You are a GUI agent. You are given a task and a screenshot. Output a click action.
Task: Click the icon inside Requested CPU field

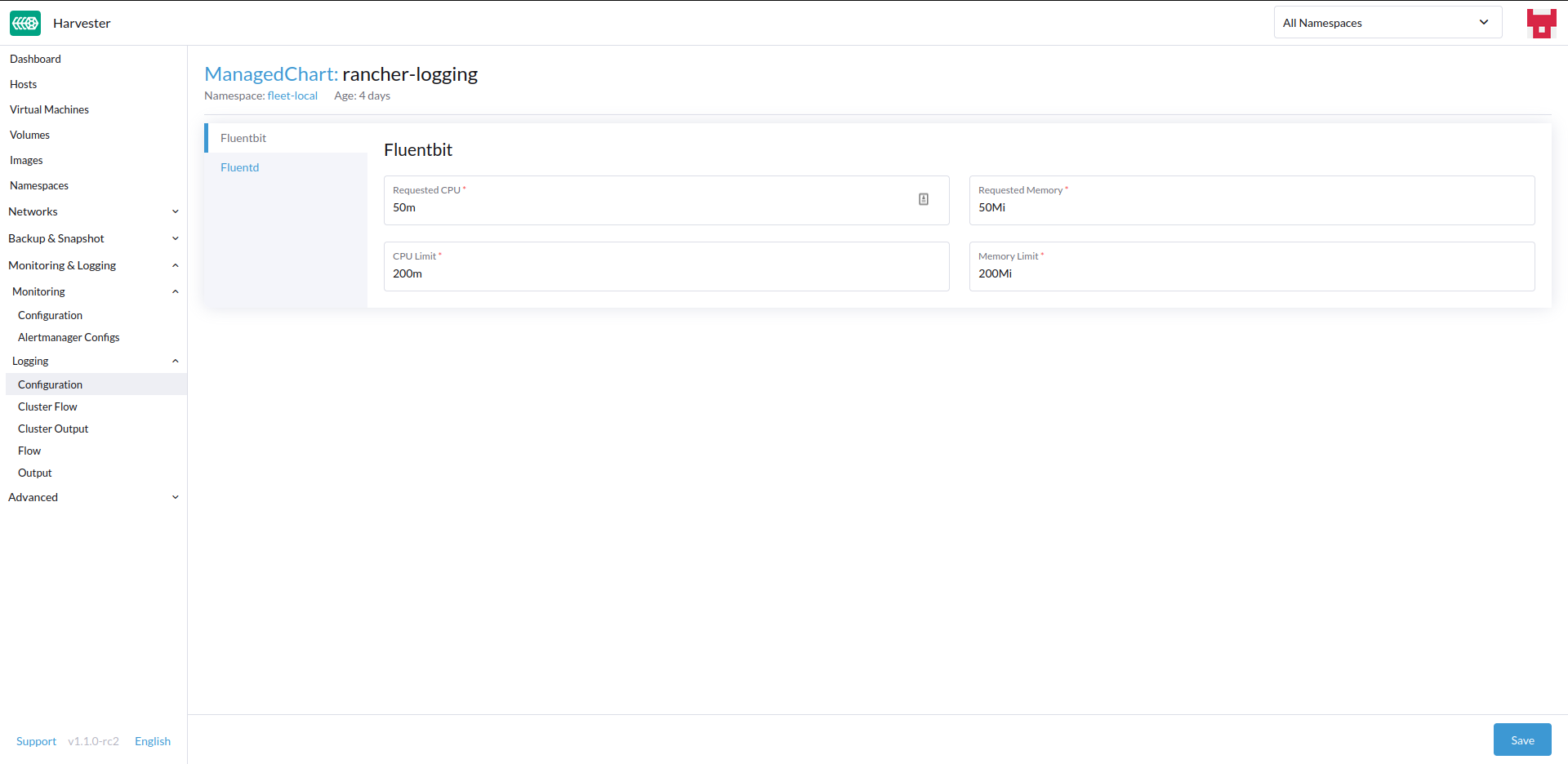click(x=924, y=199)
